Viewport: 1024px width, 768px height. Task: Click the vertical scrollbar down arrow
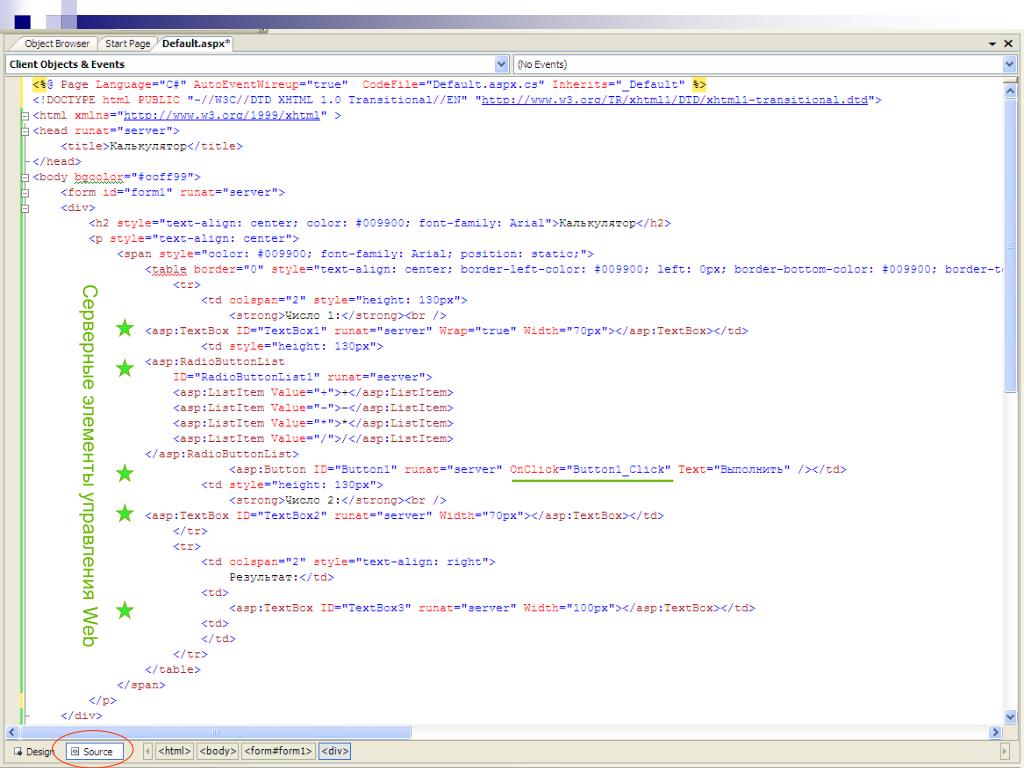pos(1010,717)
